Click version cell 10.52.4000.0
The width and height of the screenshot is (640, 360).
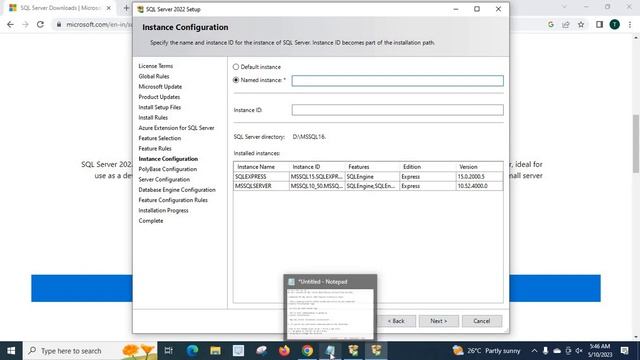coord(480,186)
